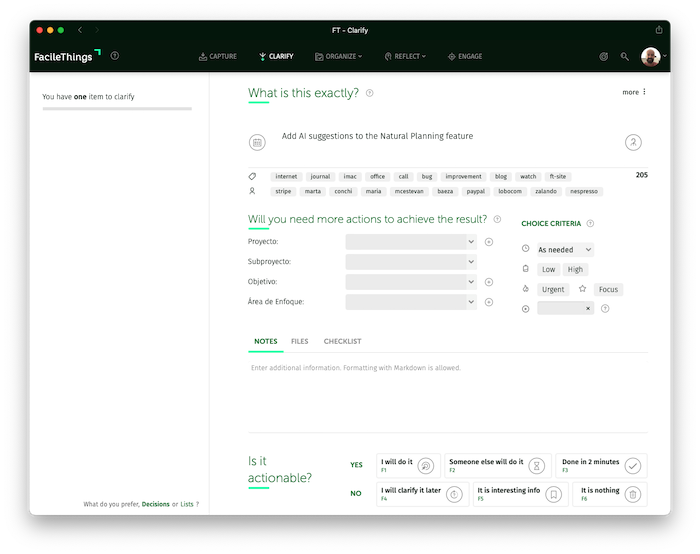700x554 pixels.
Task: Click the circular person icon beside the item
Action: 633,142
